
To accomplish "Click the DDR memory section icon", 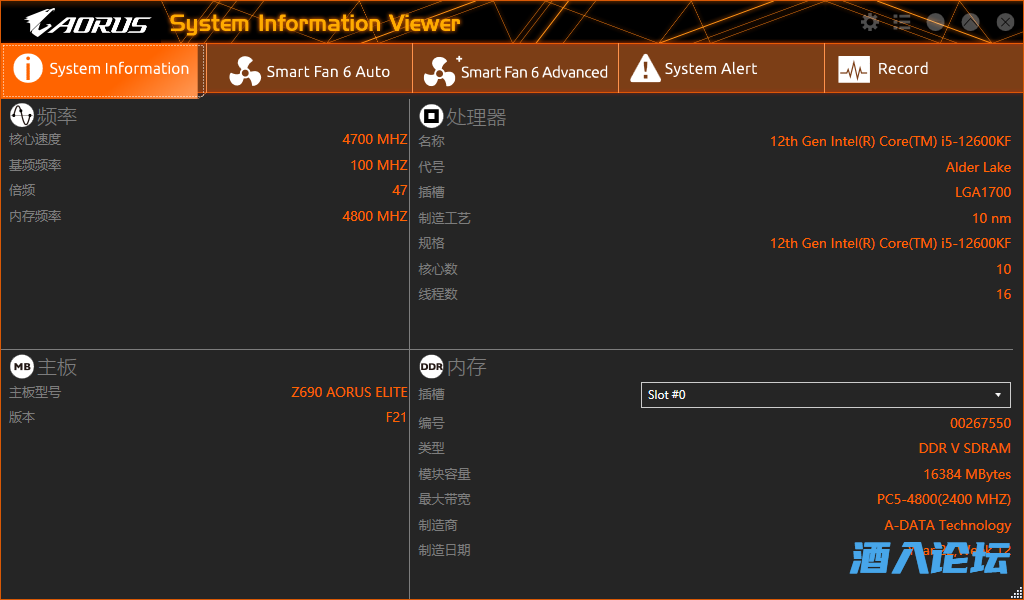I will 431,366.
